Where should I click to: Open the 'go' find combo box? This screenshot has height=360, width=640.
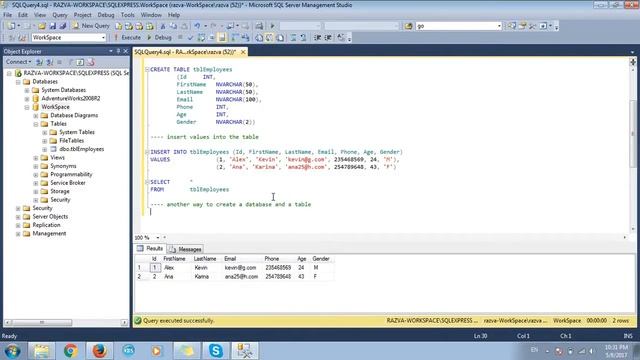[x=499, y=26]
